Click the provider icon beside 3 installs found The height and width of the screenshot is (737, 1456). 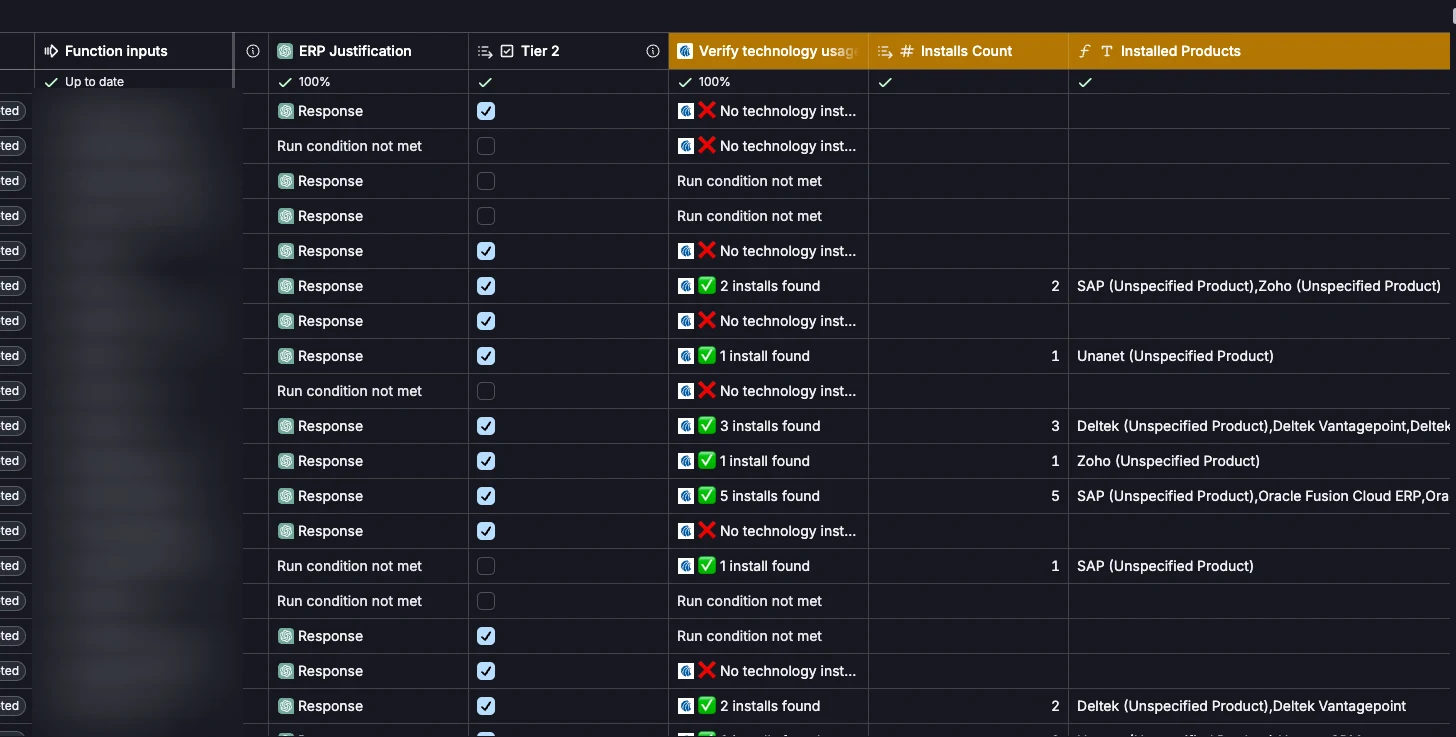tap(686, 426)
